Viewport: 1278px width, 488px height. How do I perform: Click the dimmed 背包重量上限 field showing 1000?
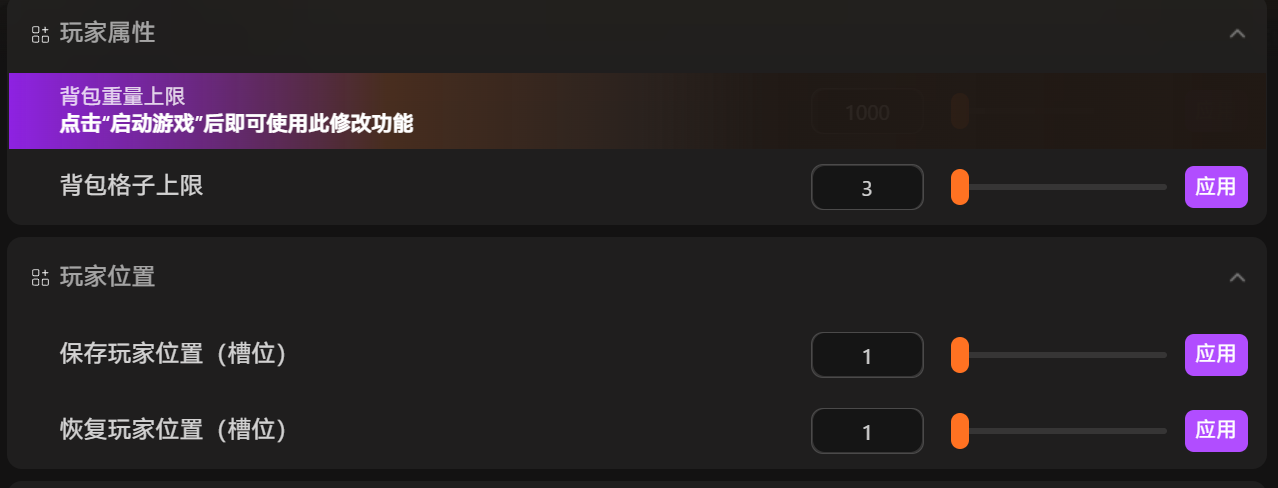click(x=866, y=111)
